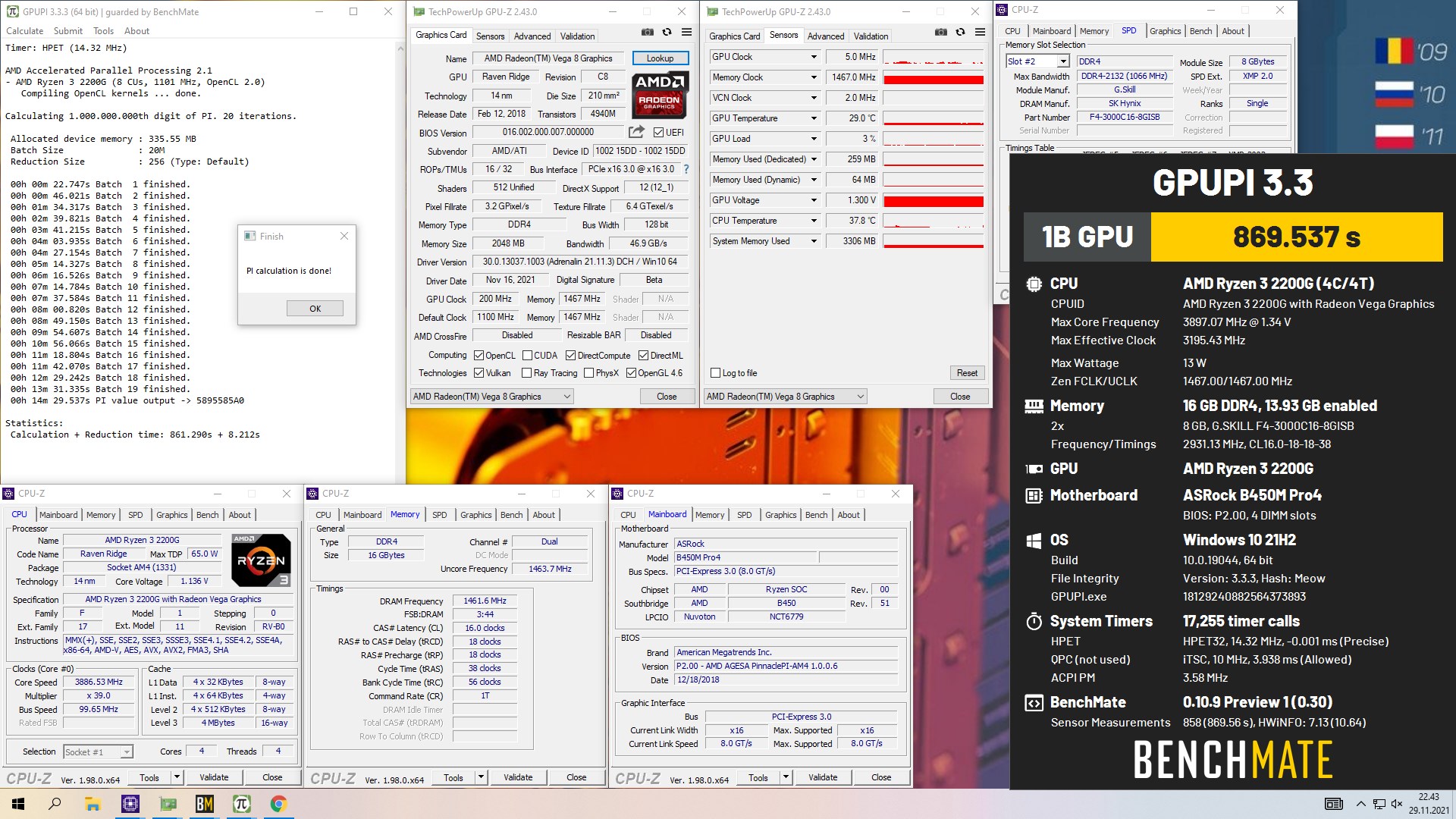Viewport: 1456px width, 819px height.
Task: Click the Ryzen 3 logo in CPU-Z
Action: tap(261, 560)
